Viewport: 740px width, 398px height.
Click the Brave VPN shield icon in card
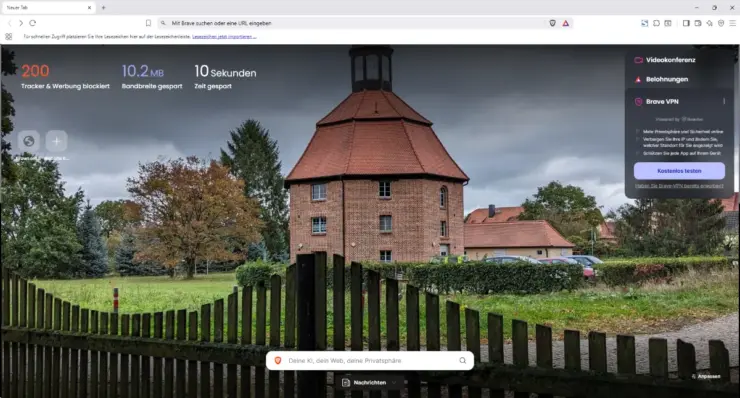click(x=638, y=102)
